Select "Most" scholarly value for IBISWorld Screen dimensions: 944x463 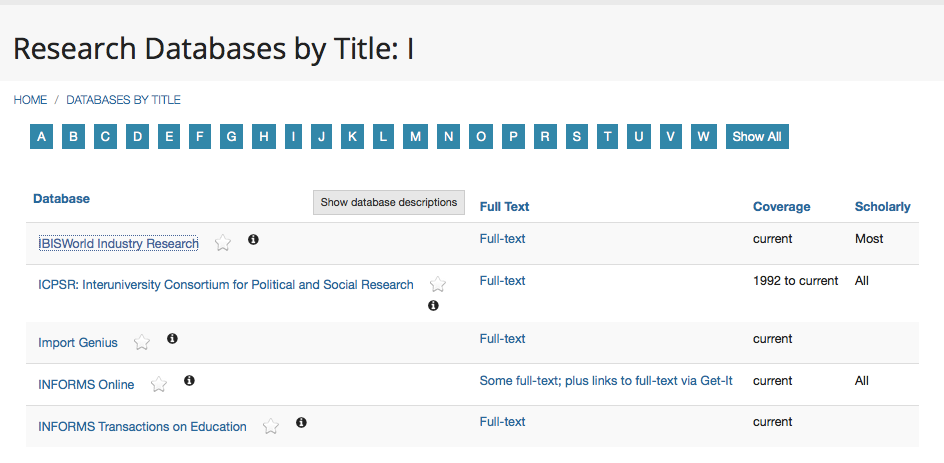tap(869, 238)
